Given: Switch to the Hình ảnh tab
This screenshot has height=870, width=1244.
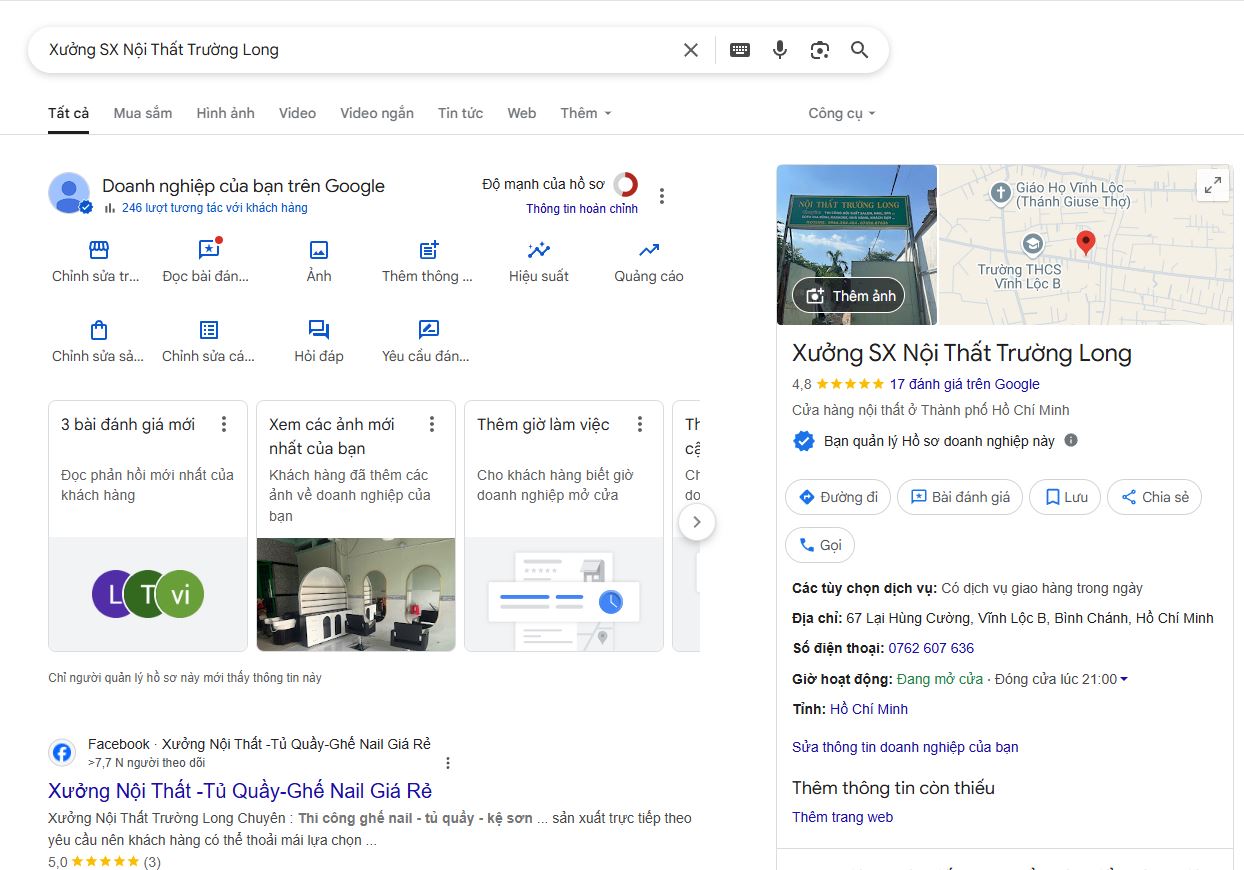Looking at the screenshot, I should coord(226,113).
